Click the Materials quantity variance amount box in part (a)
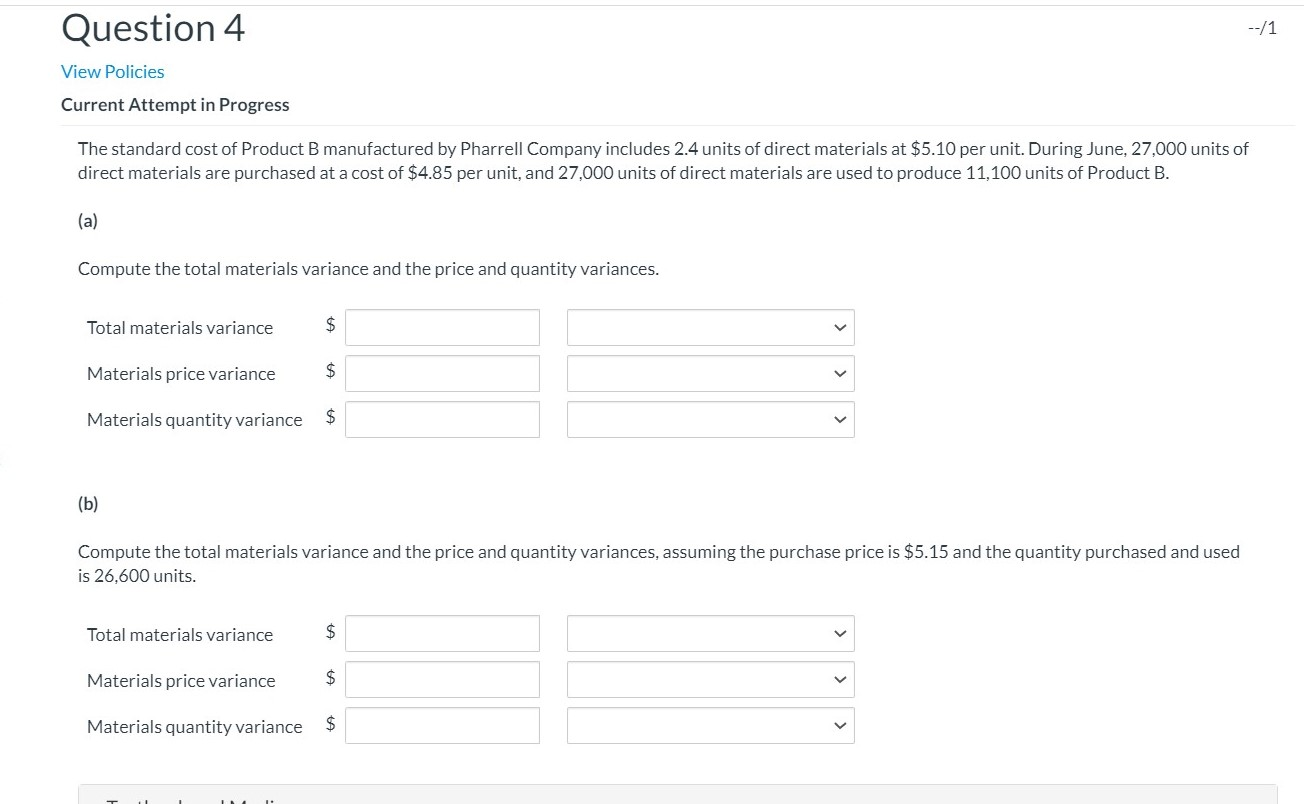 coord(442,419)
